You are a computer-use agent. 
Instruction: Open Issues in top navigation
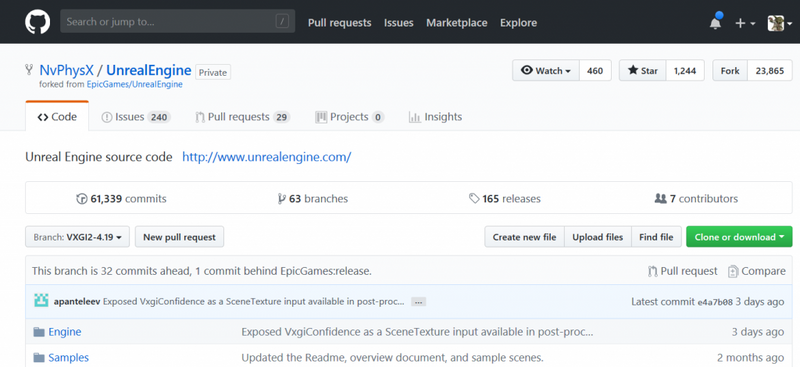coord(398,22)
